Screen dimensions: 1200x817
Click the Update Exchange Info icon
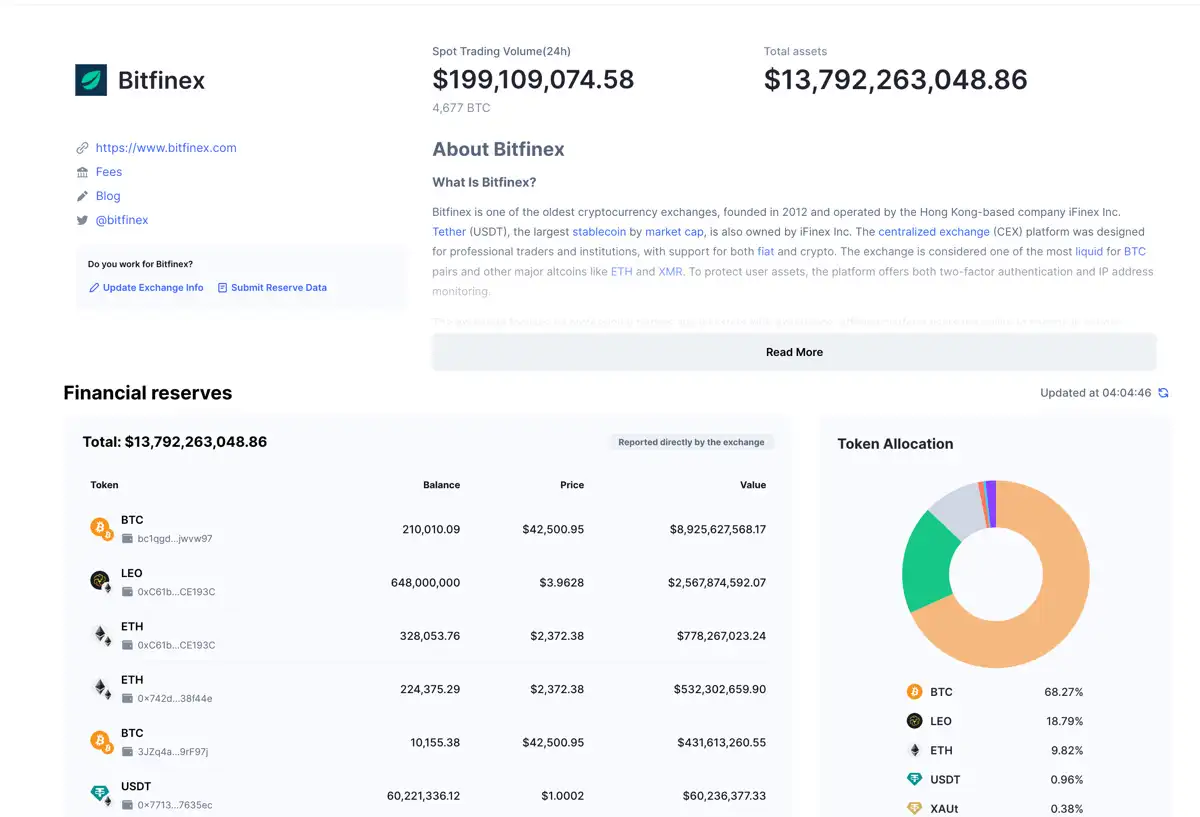(x=94, y=287)
